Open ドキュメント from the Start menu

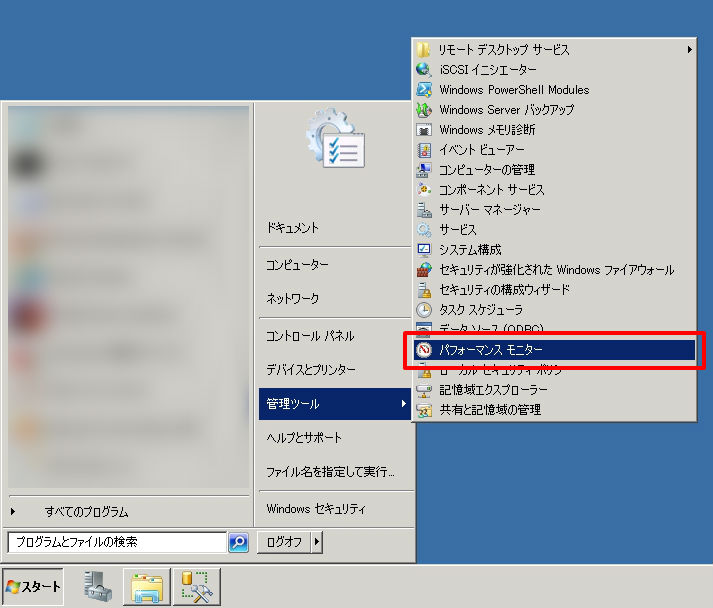(x=335, y=227)
